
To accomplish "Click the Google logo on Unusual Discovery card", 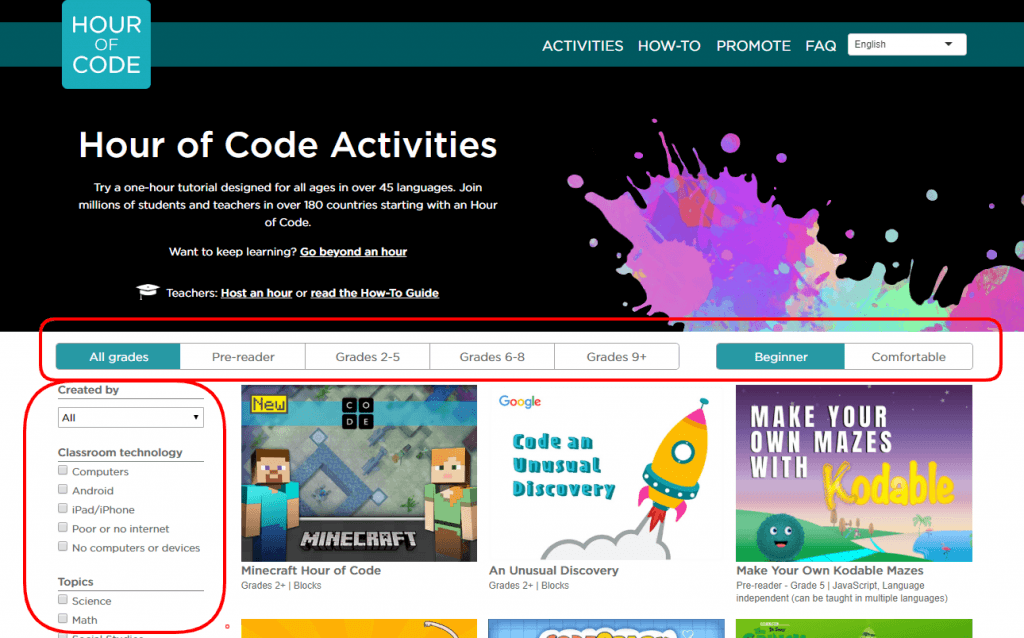I will coord(520,401).
